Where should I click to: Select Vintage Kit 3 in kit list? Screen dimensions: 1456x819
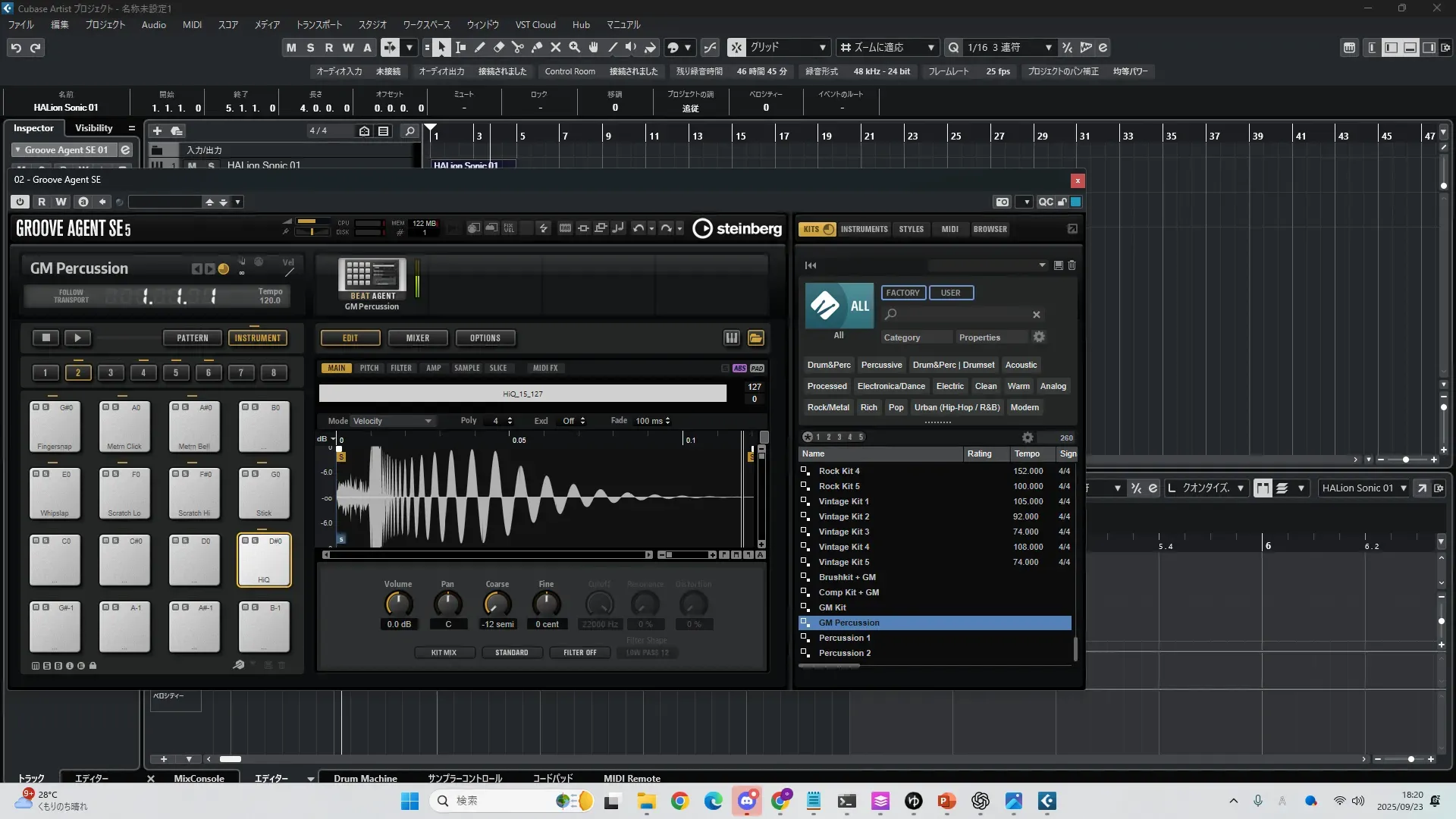click(843, 532)
